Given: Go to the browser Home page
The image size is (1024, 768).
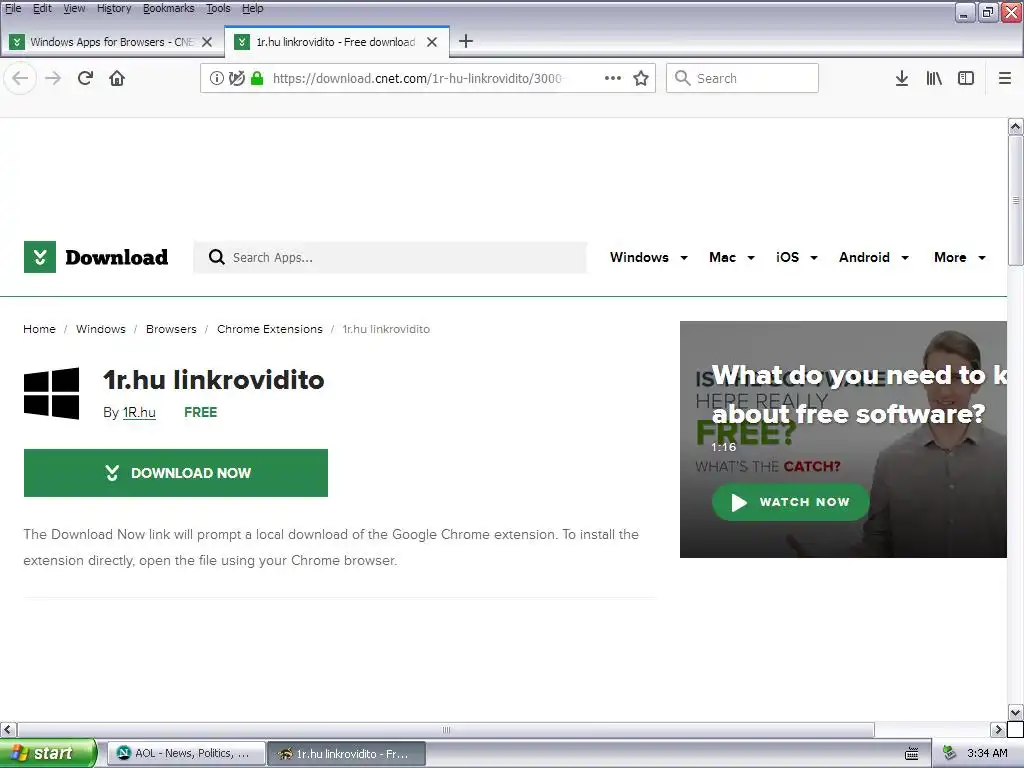Looking at the screenshot, I should click(x=117, y=78).
